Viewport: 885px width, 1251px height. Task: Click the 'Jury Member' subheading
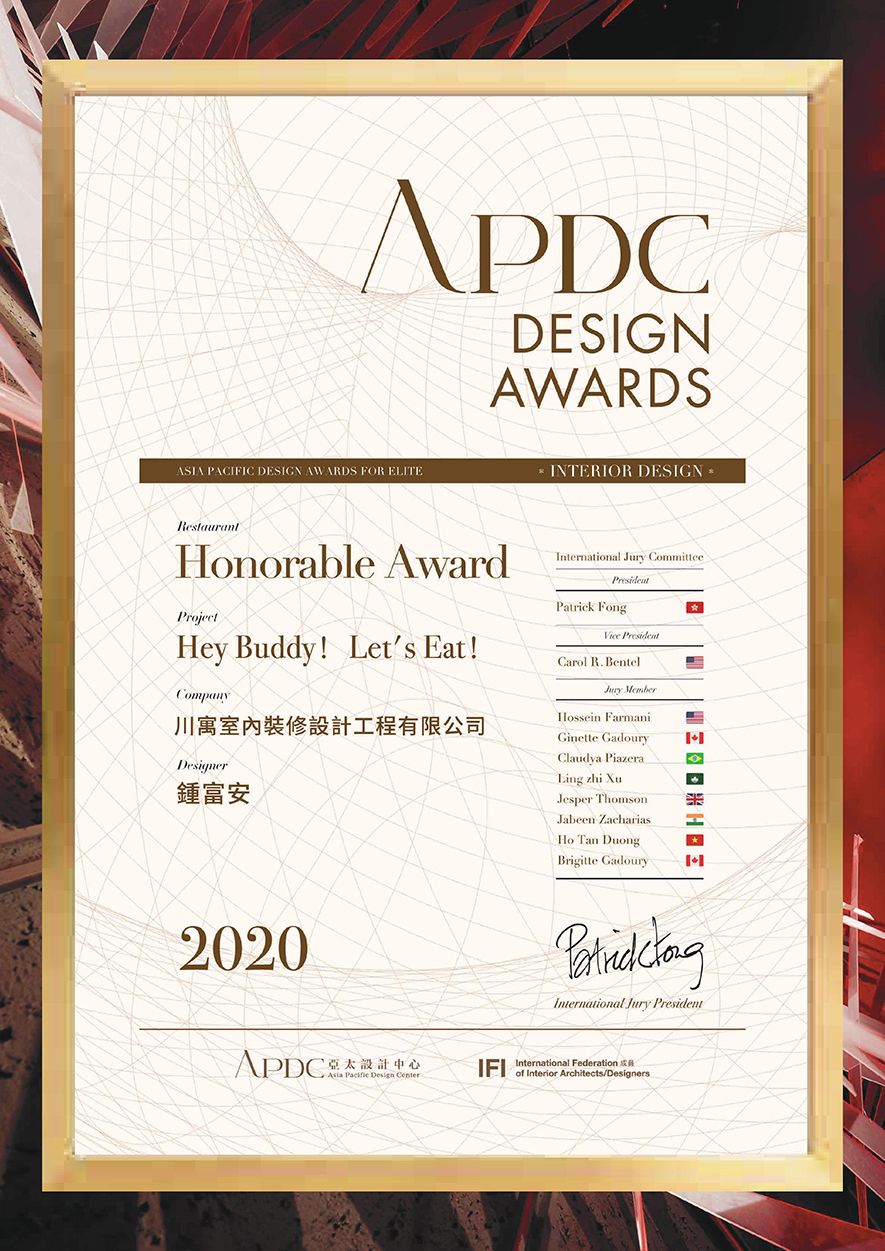pyautogui.click(x=630, y=690)
